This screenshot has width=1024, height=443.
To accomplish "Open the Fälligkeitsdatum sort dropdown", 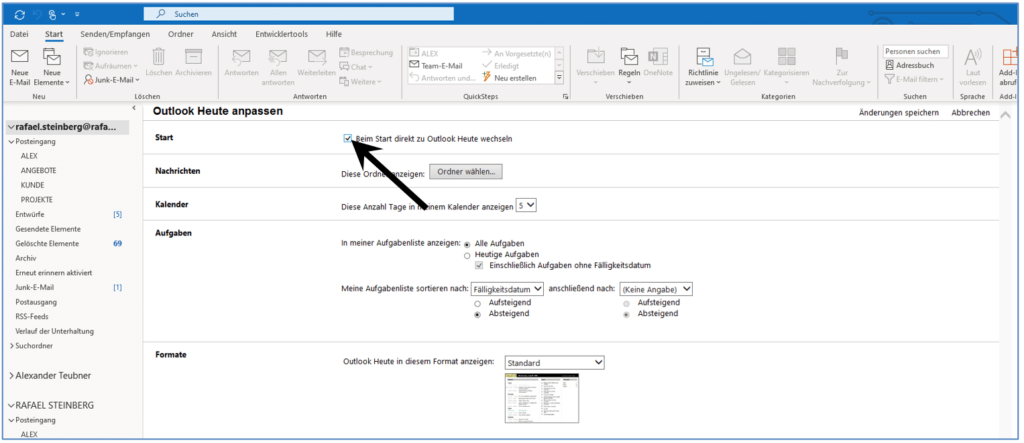I will pos(507,289).
